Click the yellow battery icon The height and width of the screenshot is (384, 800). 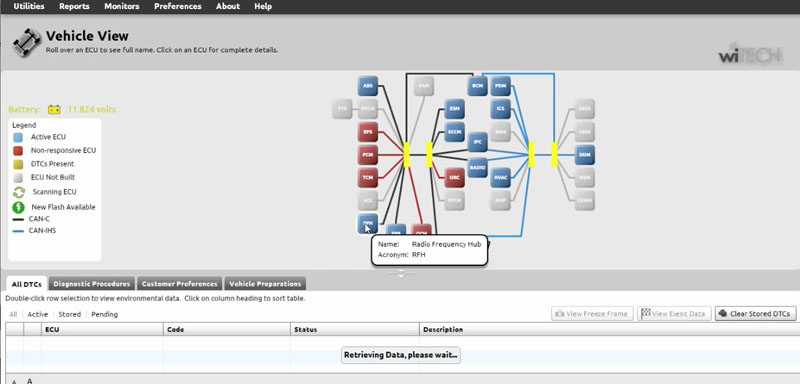point(54,109)
